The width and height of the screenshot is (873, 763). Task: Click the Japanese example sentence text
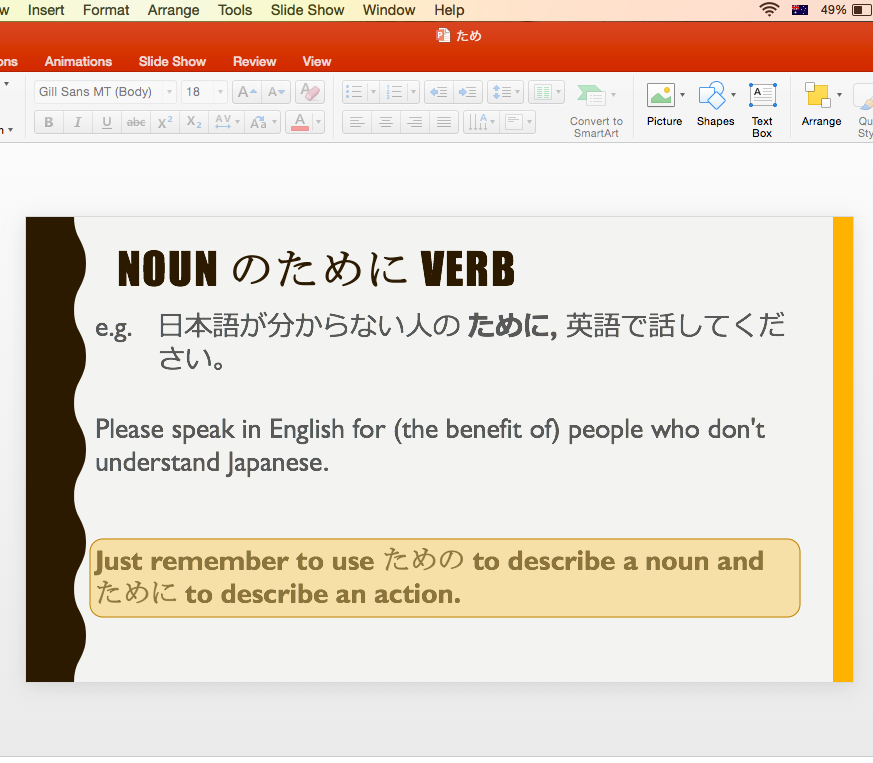pyautogui.click(x=472, y=341)
